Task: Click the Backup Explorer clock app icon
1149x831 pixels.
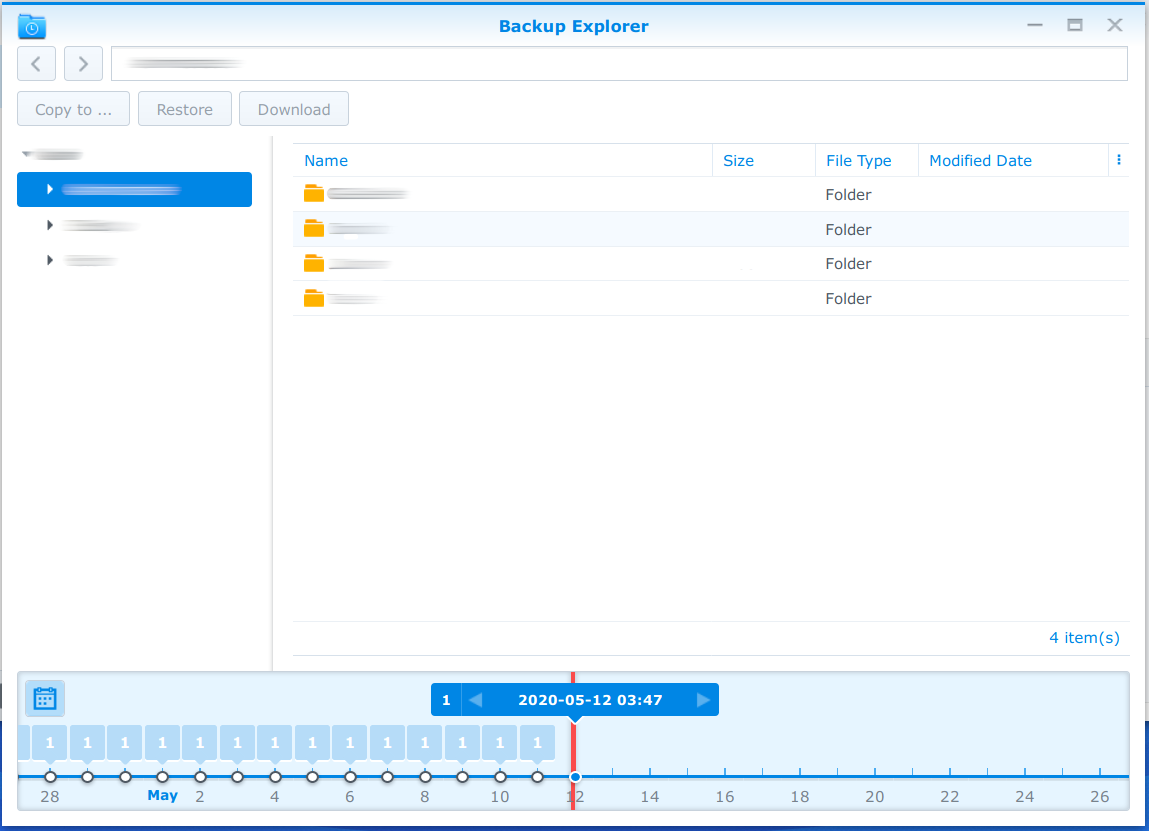Action: [x=30, y=26]
